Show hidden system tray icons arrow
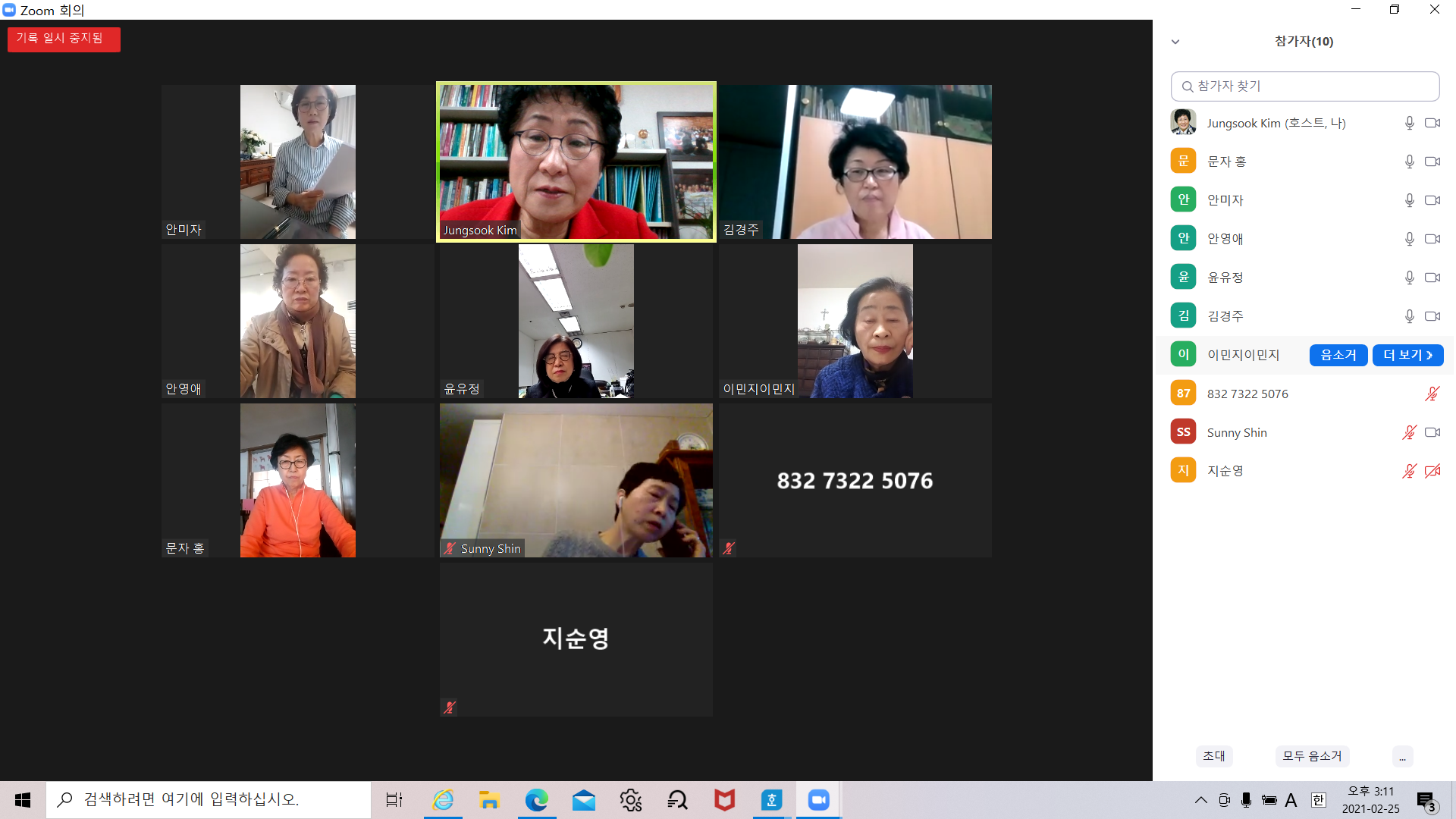 point(1200,800)
